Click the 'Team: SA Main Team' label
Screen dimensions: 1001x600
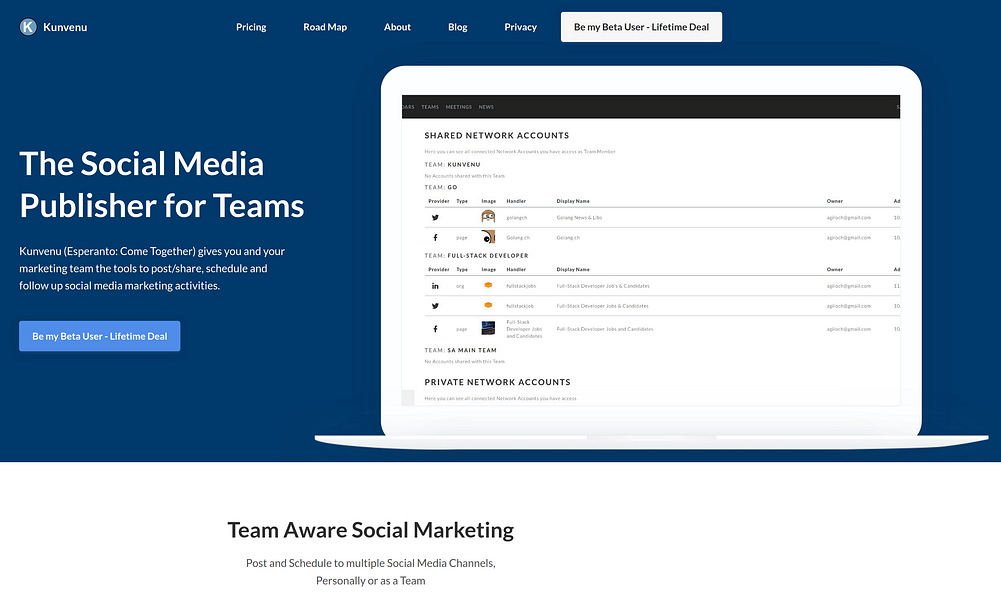[x=460, y=350]
